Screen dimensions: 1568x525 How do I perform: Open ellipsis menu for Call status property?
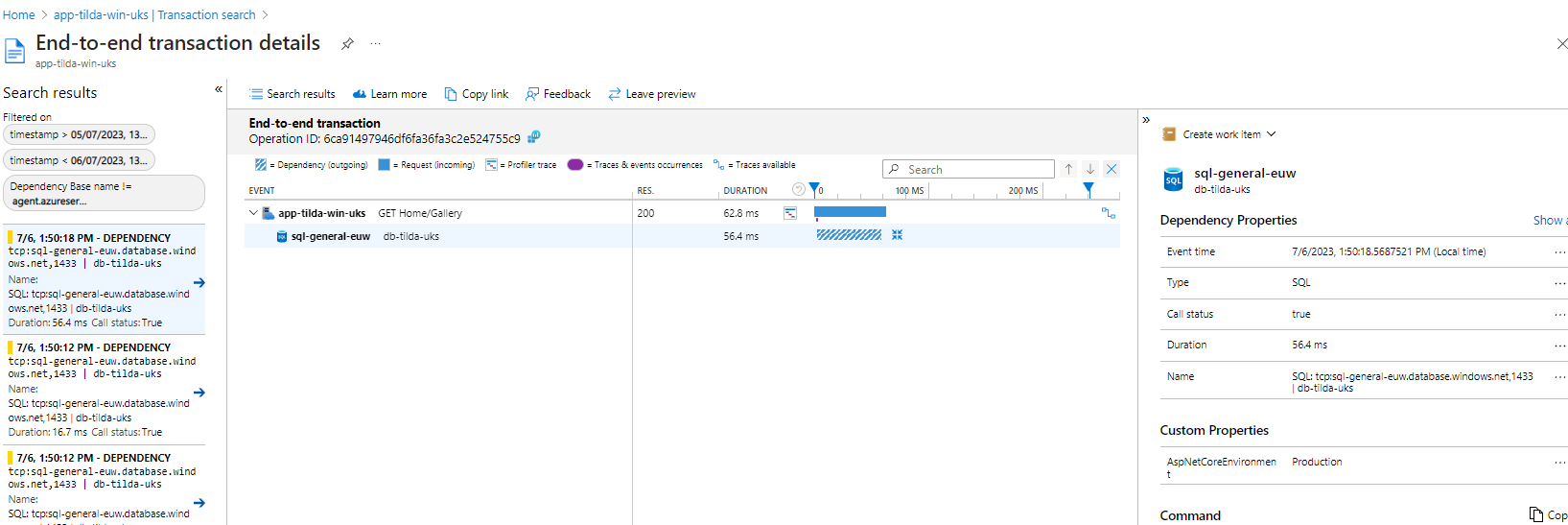[1560, 314]
